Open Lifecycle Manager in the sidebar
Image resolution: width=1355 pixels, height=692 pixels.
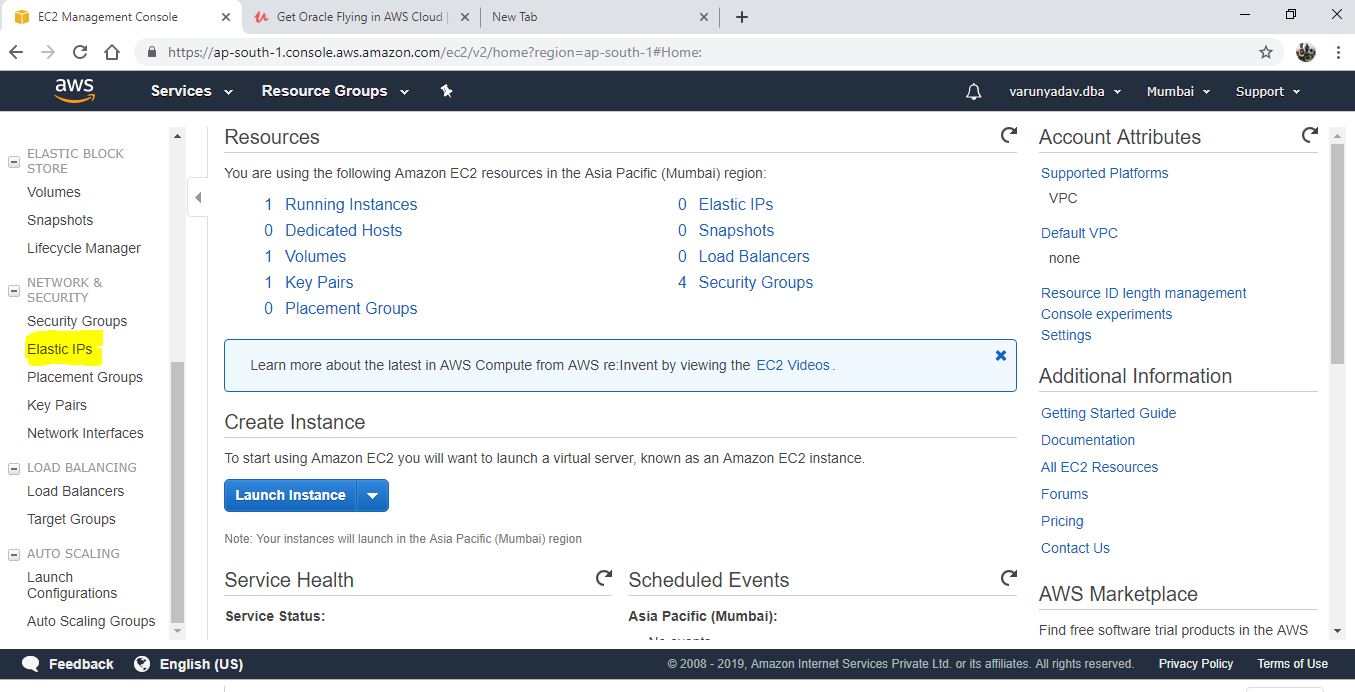[84, 248]
